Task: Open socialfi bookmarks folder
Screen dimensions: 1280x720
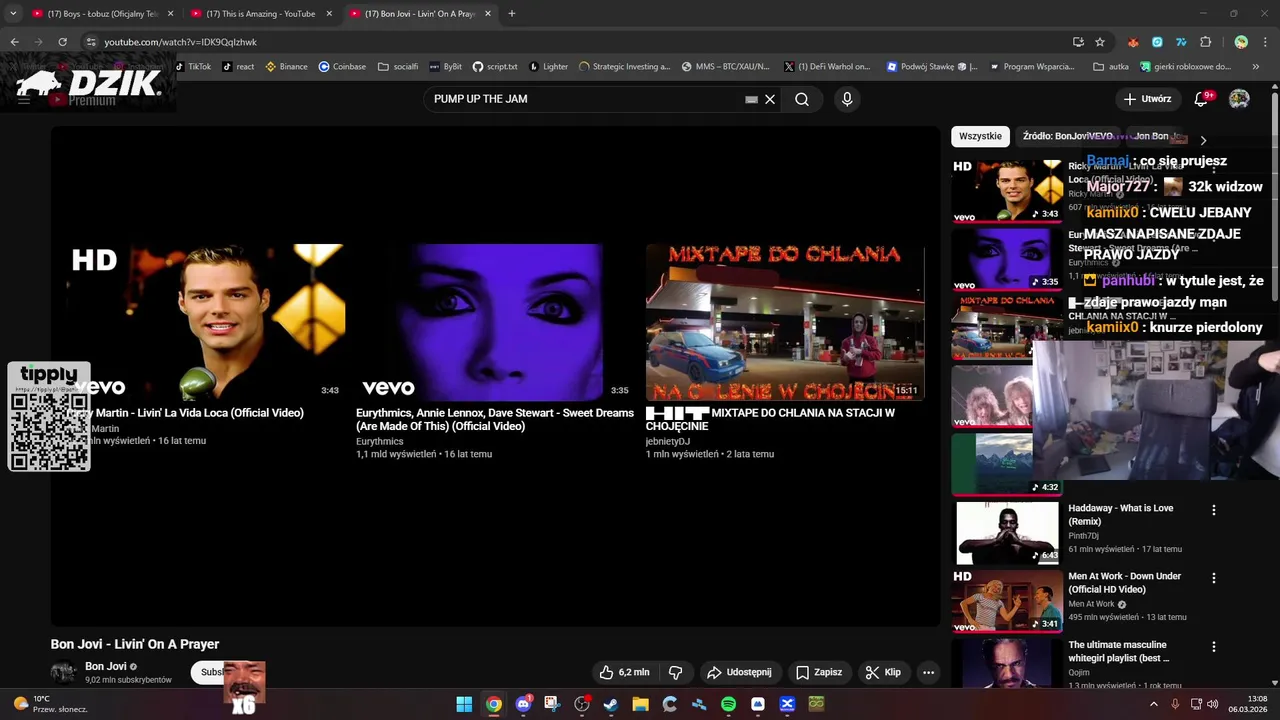Action: [398, 67]
